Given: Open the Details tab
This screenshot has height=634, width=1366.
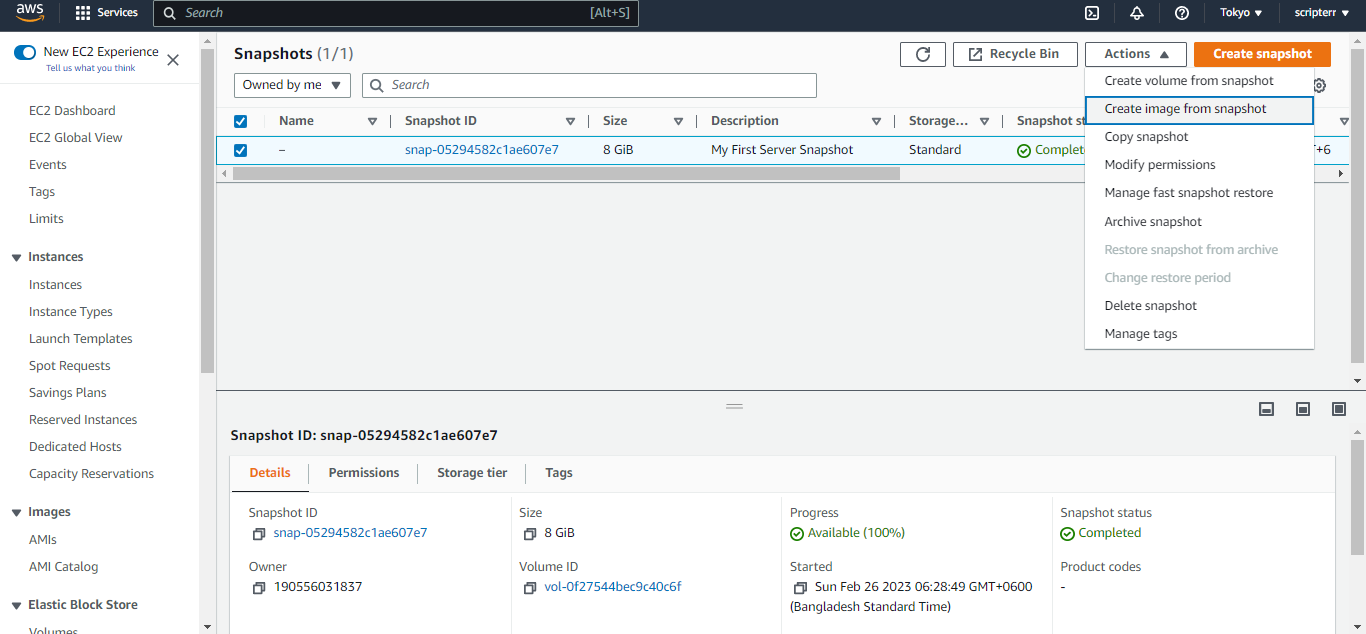Looking at the screenshot, I should click(270, 473).
